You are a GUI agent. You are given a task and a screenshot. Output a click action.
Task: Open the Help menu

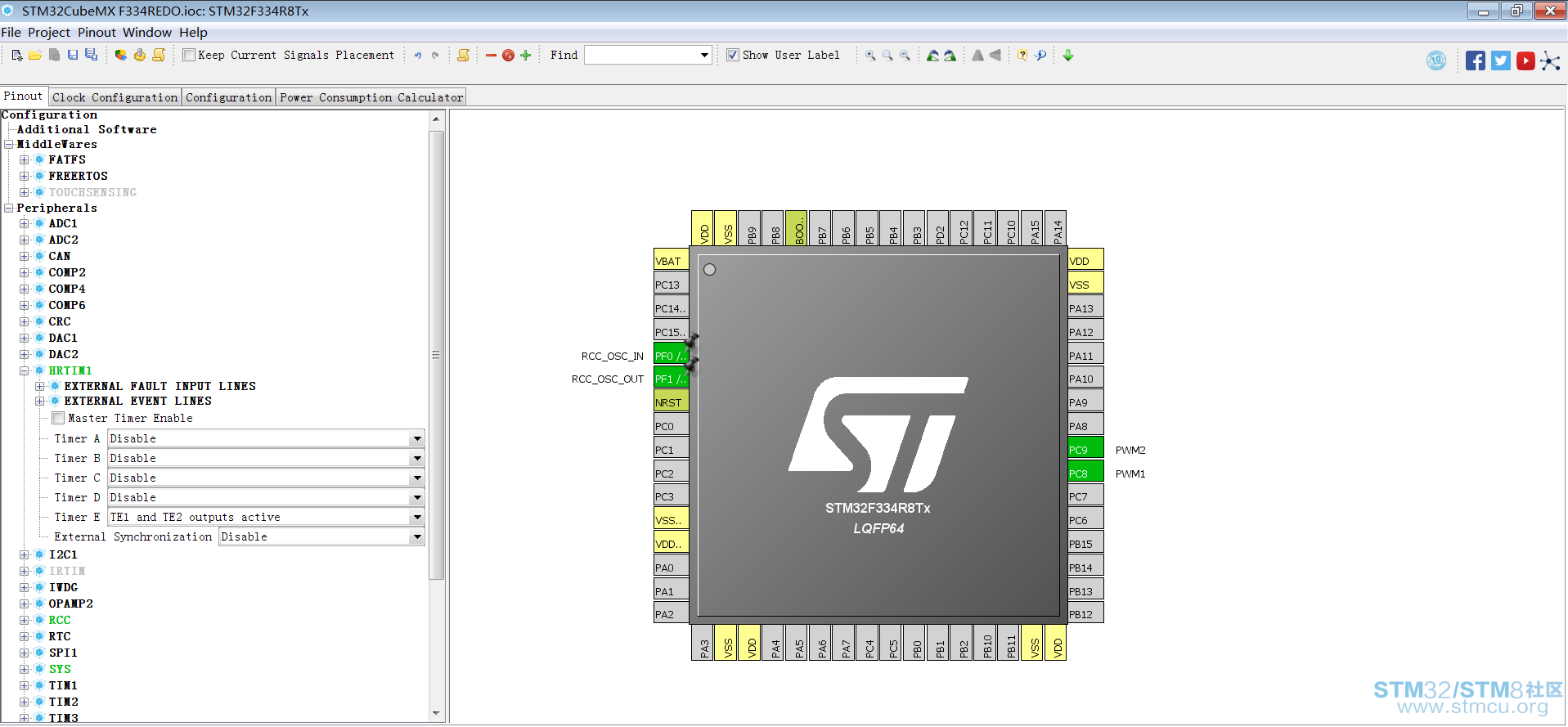194,33
